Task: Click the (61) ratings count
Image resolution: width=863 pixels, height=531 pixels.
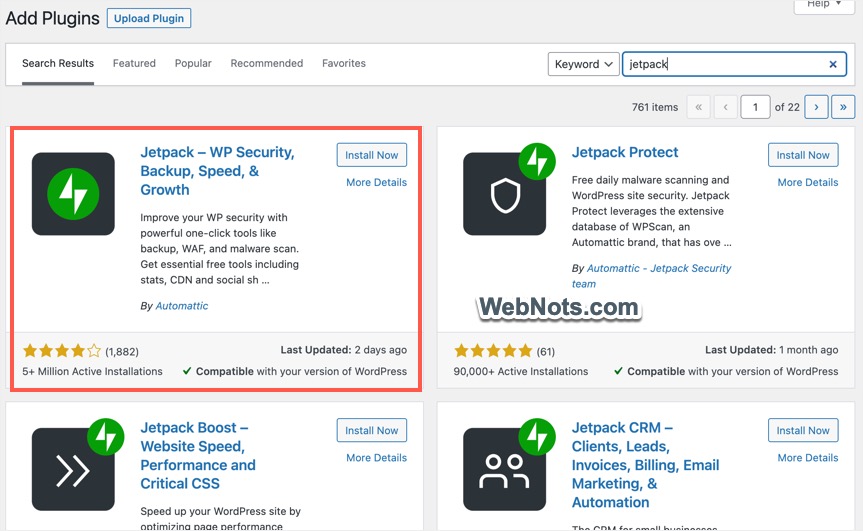Action: [x=545, y=352]
